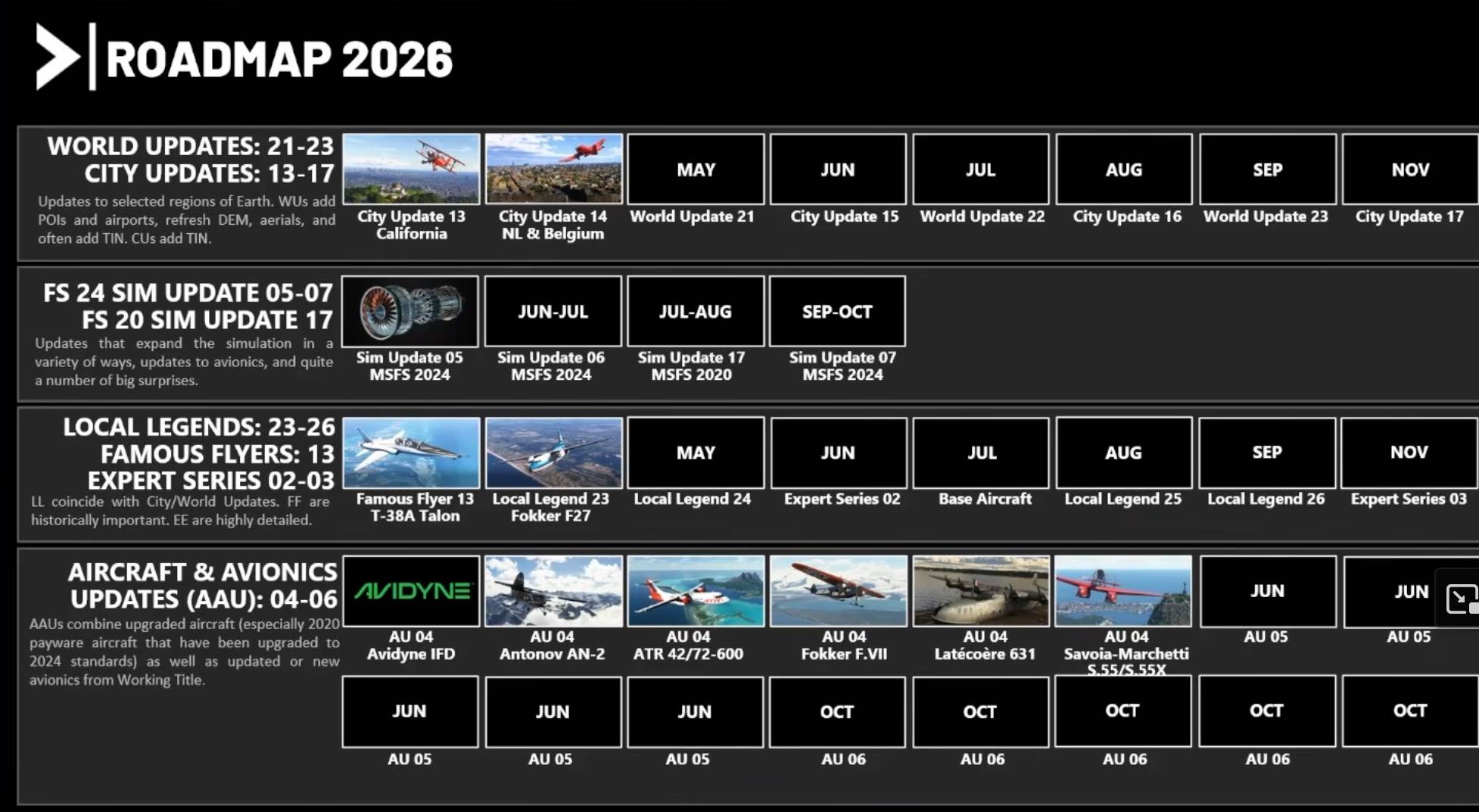The image size is (1479, 812).
Task: Select the SEP-OCT Sim Update 07 entry
Action: (x=837, y=311)
